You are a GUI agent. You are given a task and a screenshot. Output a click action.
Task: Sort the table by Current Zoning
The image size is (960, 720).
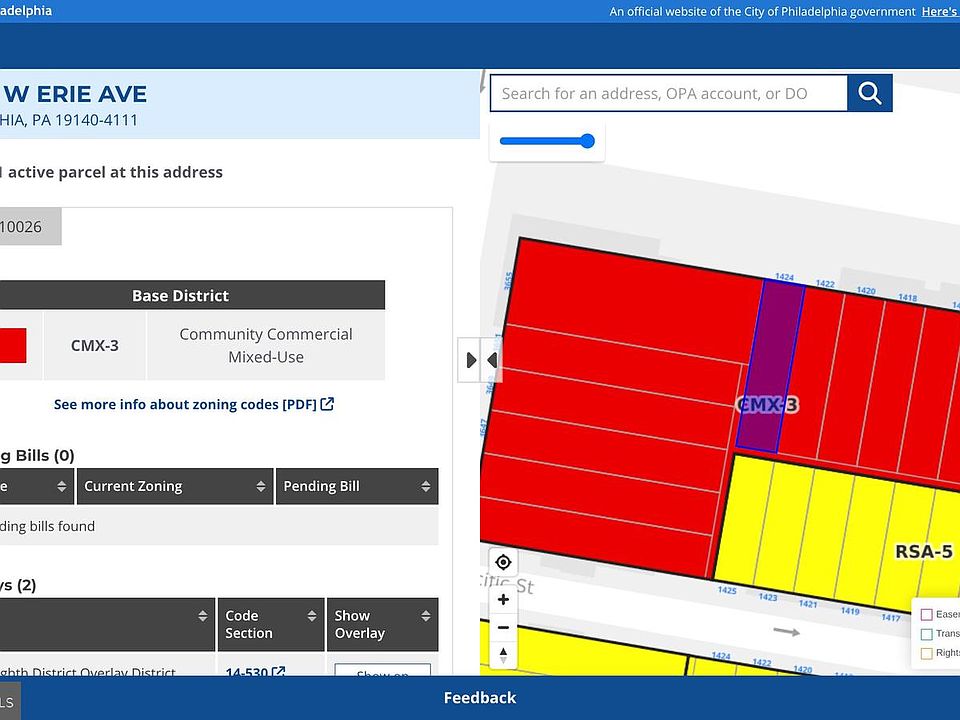coord(175,486)
